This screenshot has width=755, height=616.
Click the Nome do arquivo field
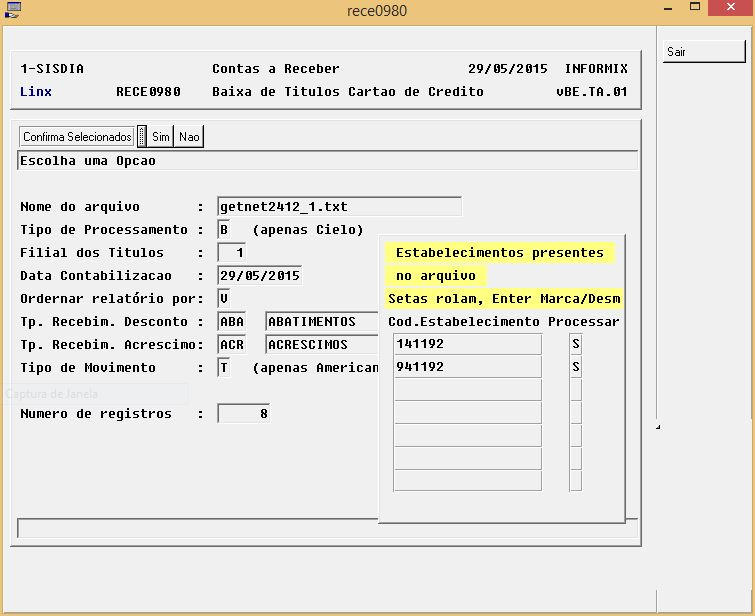pyautogui.click(x=339, y=207)
